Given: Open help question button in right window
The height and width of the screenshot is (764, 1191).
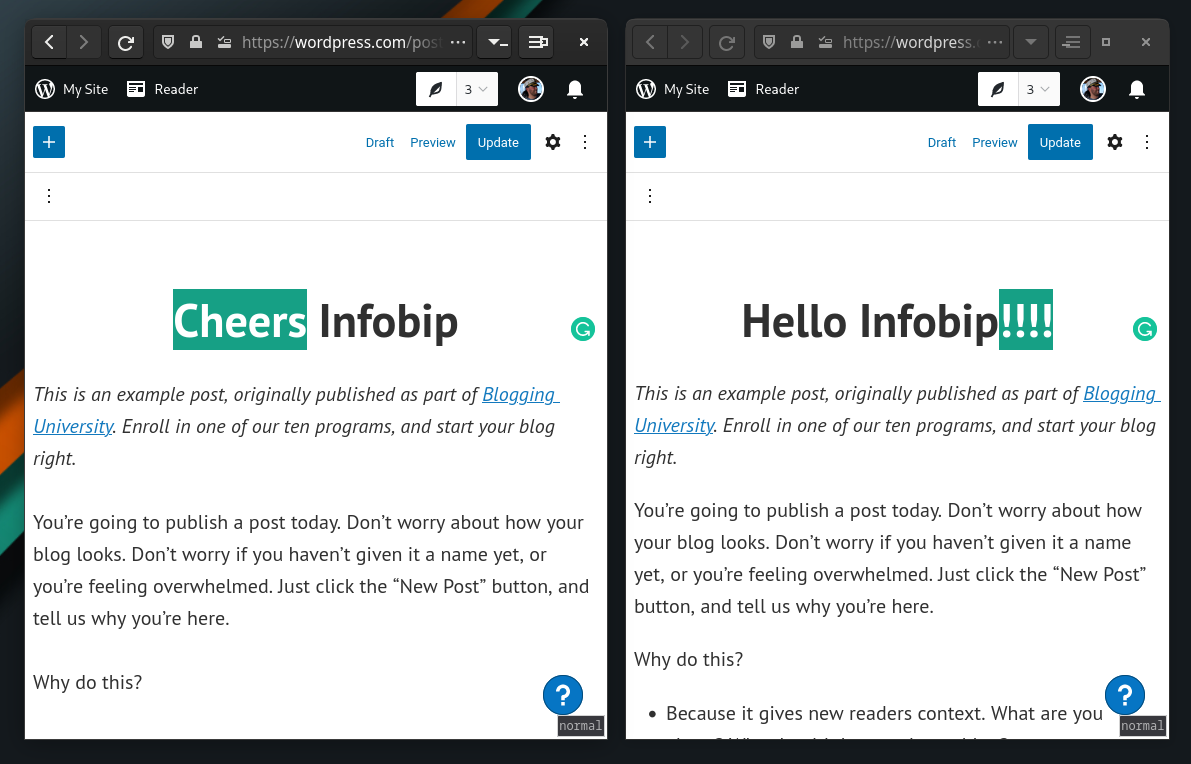Looking at the screenshot, I should coord(1125,695).
